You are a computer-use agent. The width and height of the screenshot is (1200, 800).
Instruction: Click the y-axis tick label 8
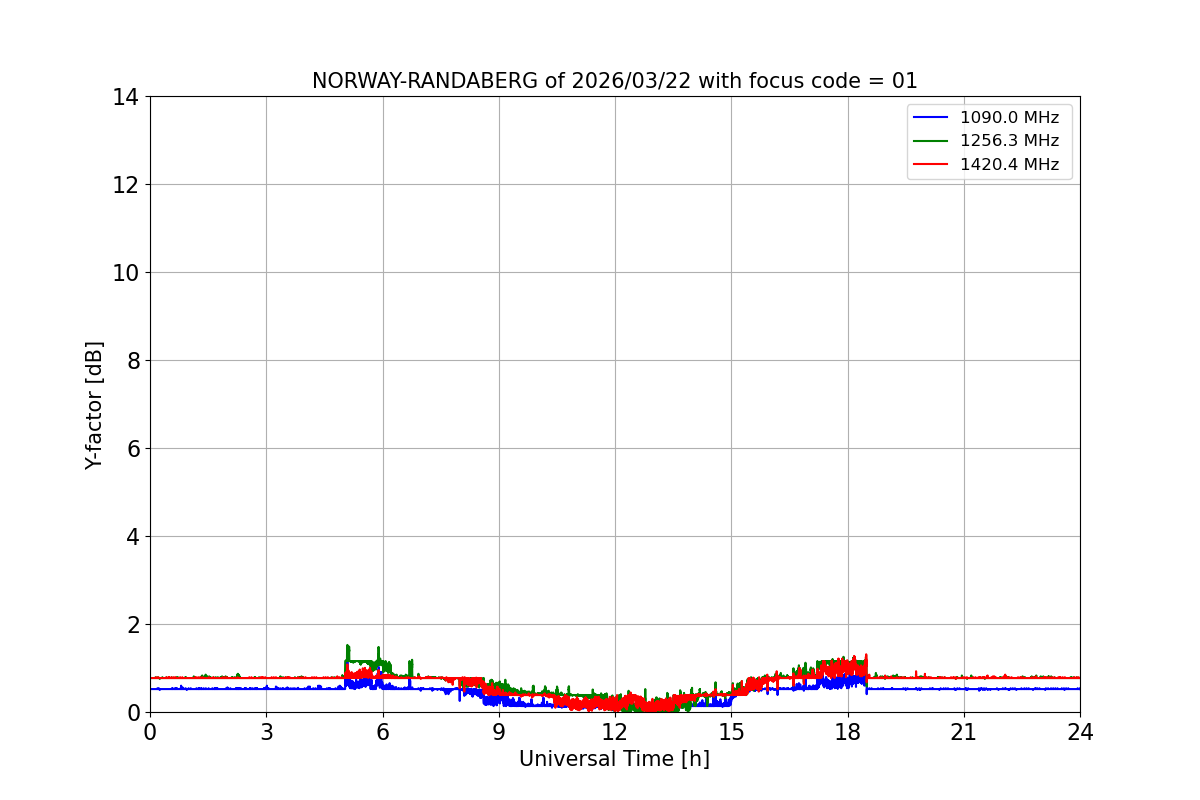(x=132, y=361)
